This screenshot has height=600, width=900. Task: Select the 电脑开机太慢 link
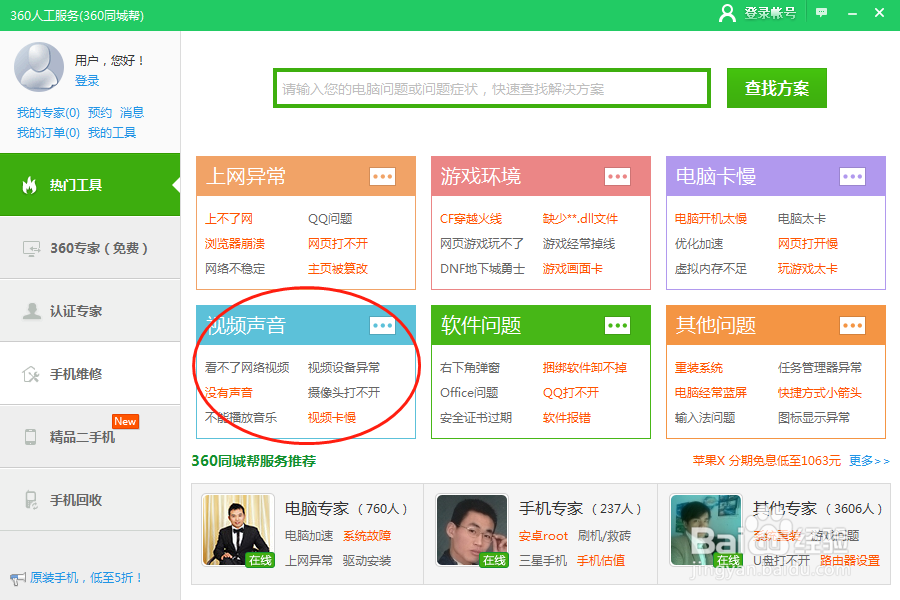coord(711,219)
